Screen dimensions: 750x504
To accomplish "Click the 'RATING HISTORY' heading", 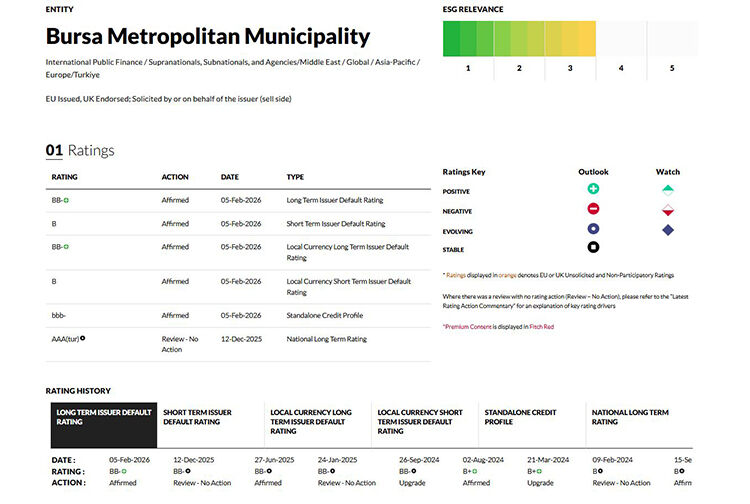I will pos(78,391).
